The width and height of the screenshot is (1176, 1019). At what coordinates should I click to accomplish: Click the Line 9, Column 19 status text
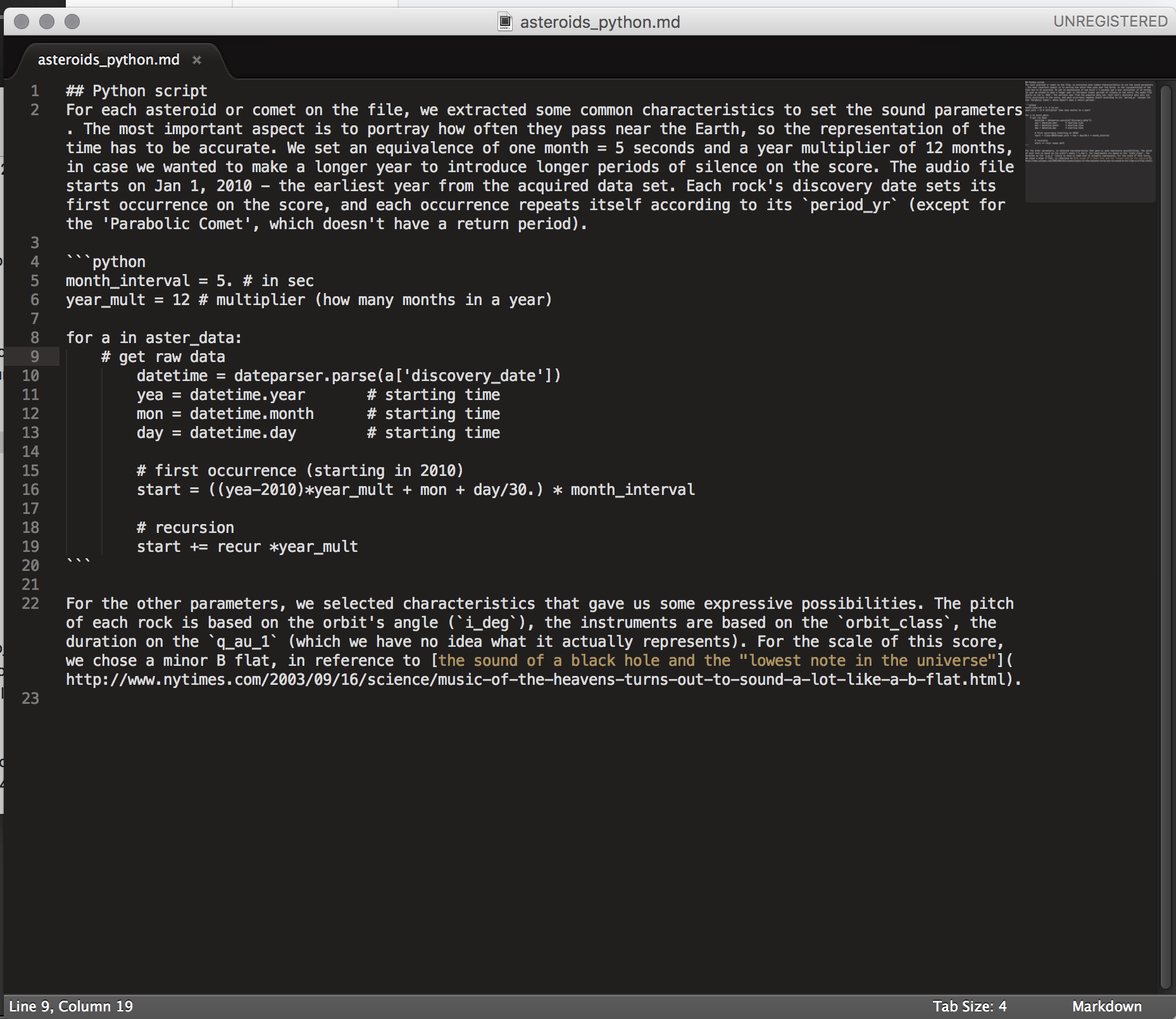click(71, 1006)
